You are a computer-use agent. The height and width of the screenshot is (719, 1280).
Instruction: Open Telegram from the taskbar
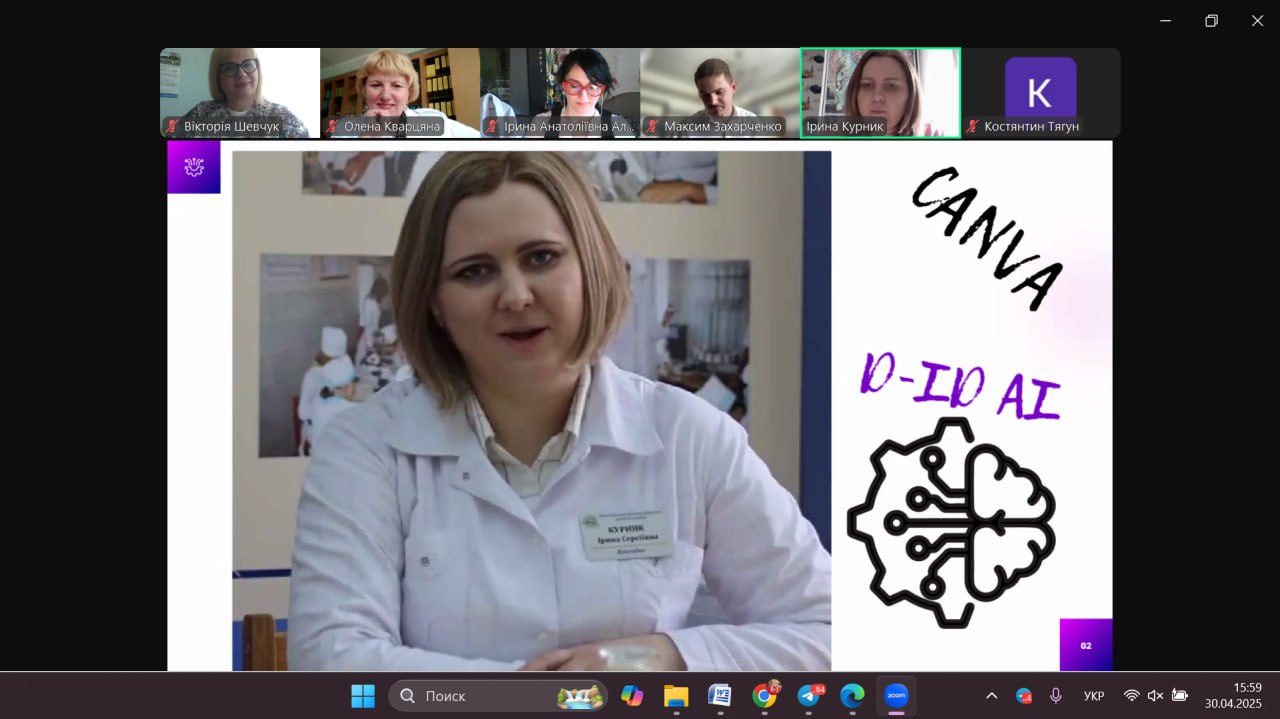(x=809, y=696)
